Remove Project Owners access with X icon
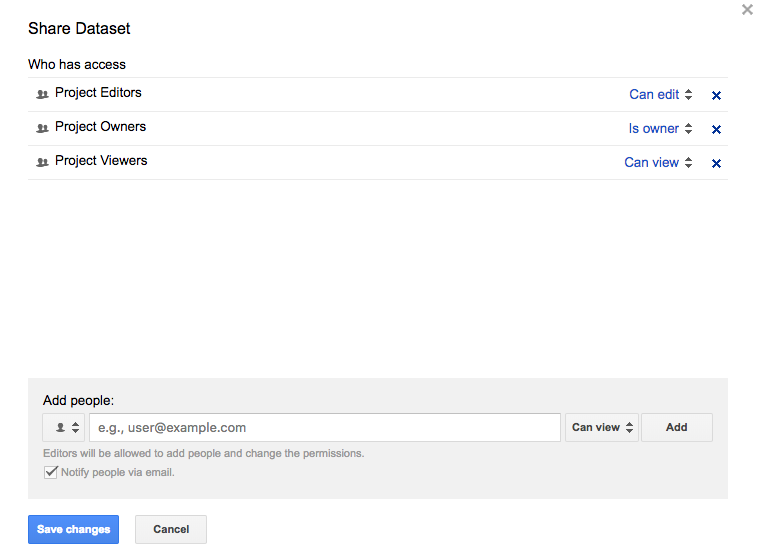The image size is (760, 554). point(716,130)
